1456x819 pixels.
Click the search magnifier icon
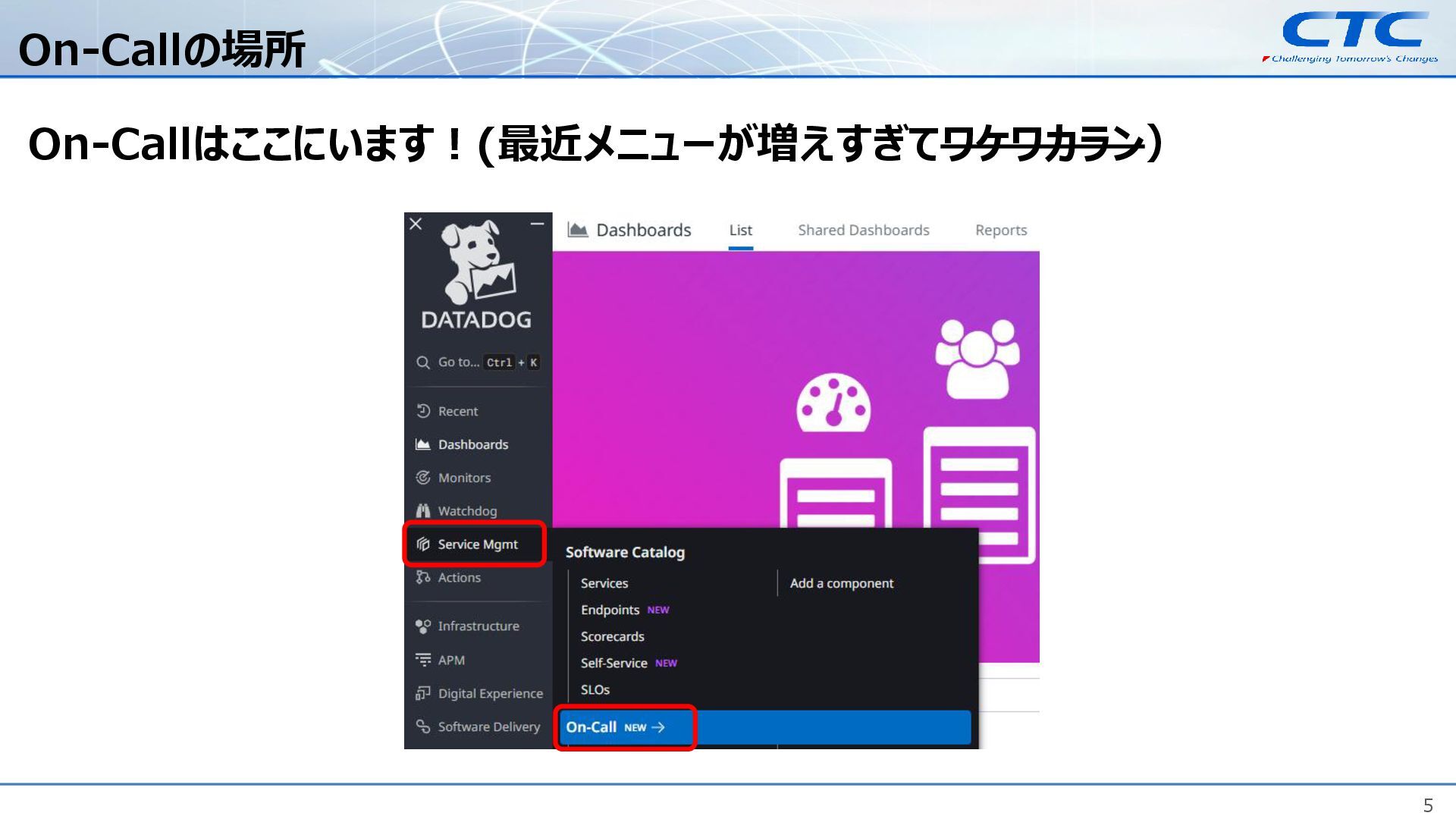423,362
